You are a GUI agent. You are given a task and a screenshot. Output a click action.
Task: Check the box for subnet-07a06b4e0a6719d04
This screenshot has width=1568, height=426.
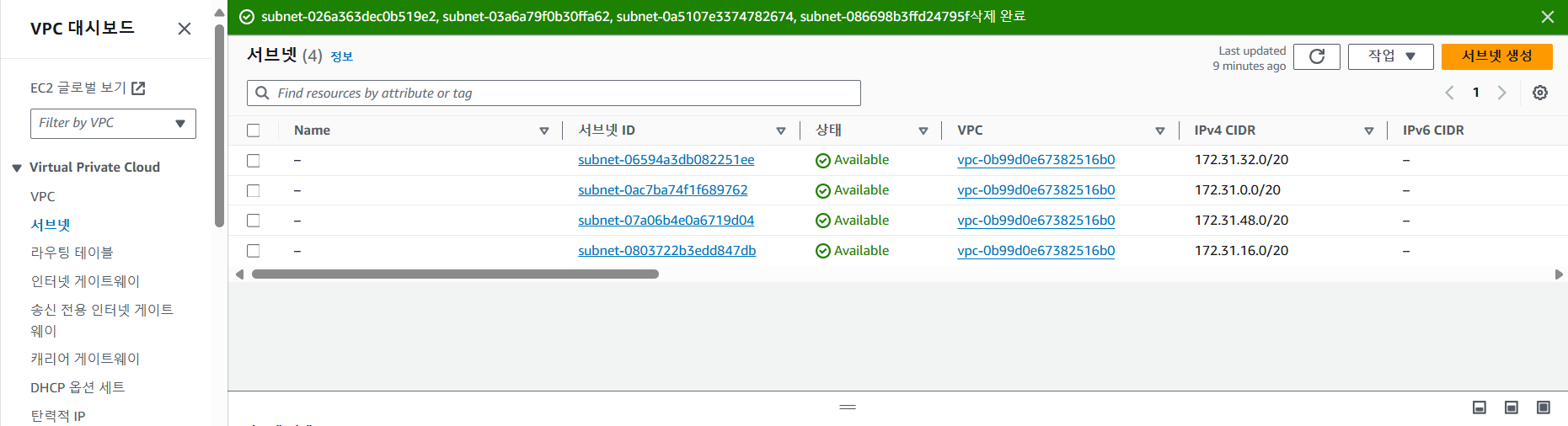pos(254,221)
